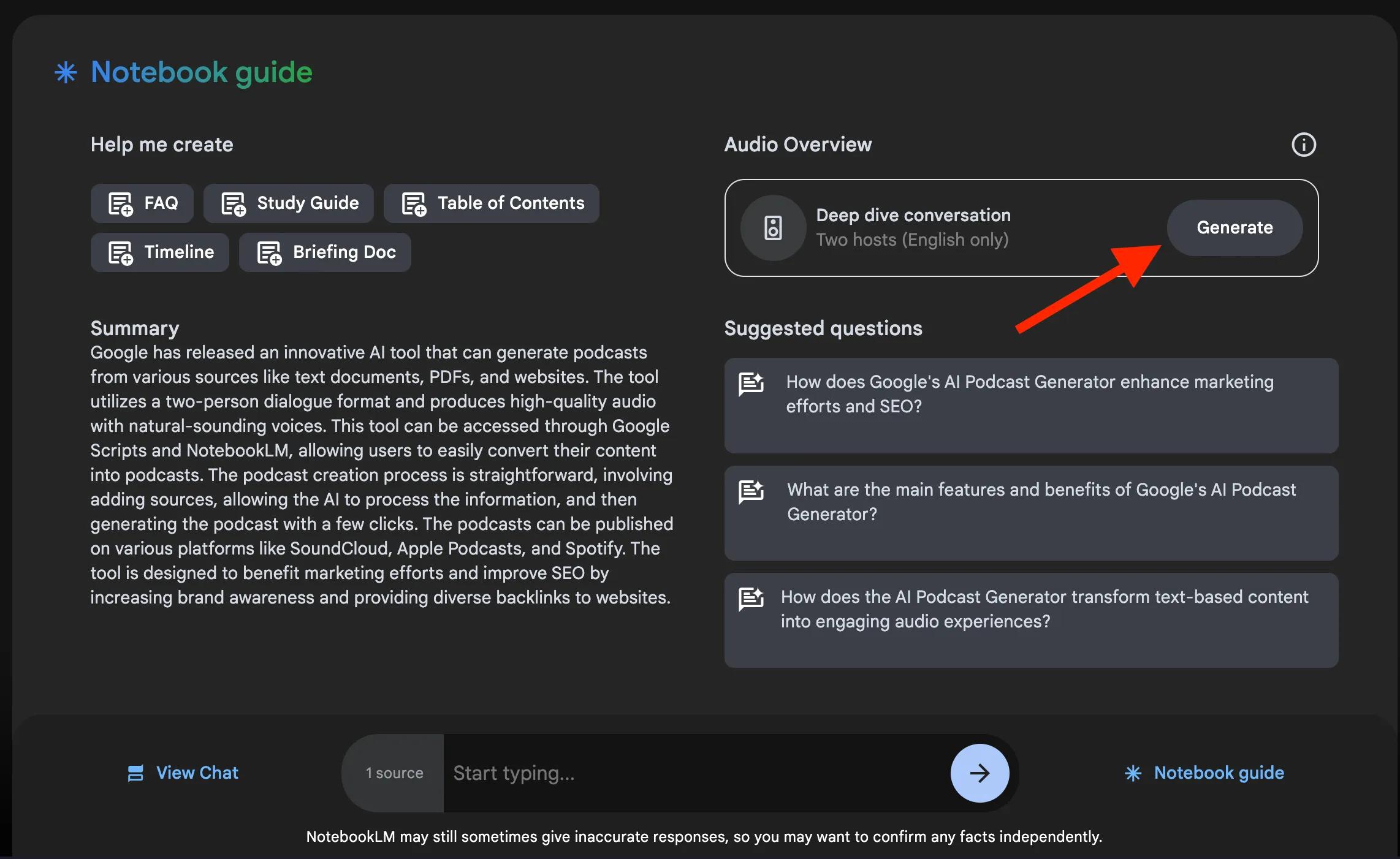The height and width of the screenshot is (859, 1400).
Task: Send message with the arrow button
Action: [x=980, y=773]
